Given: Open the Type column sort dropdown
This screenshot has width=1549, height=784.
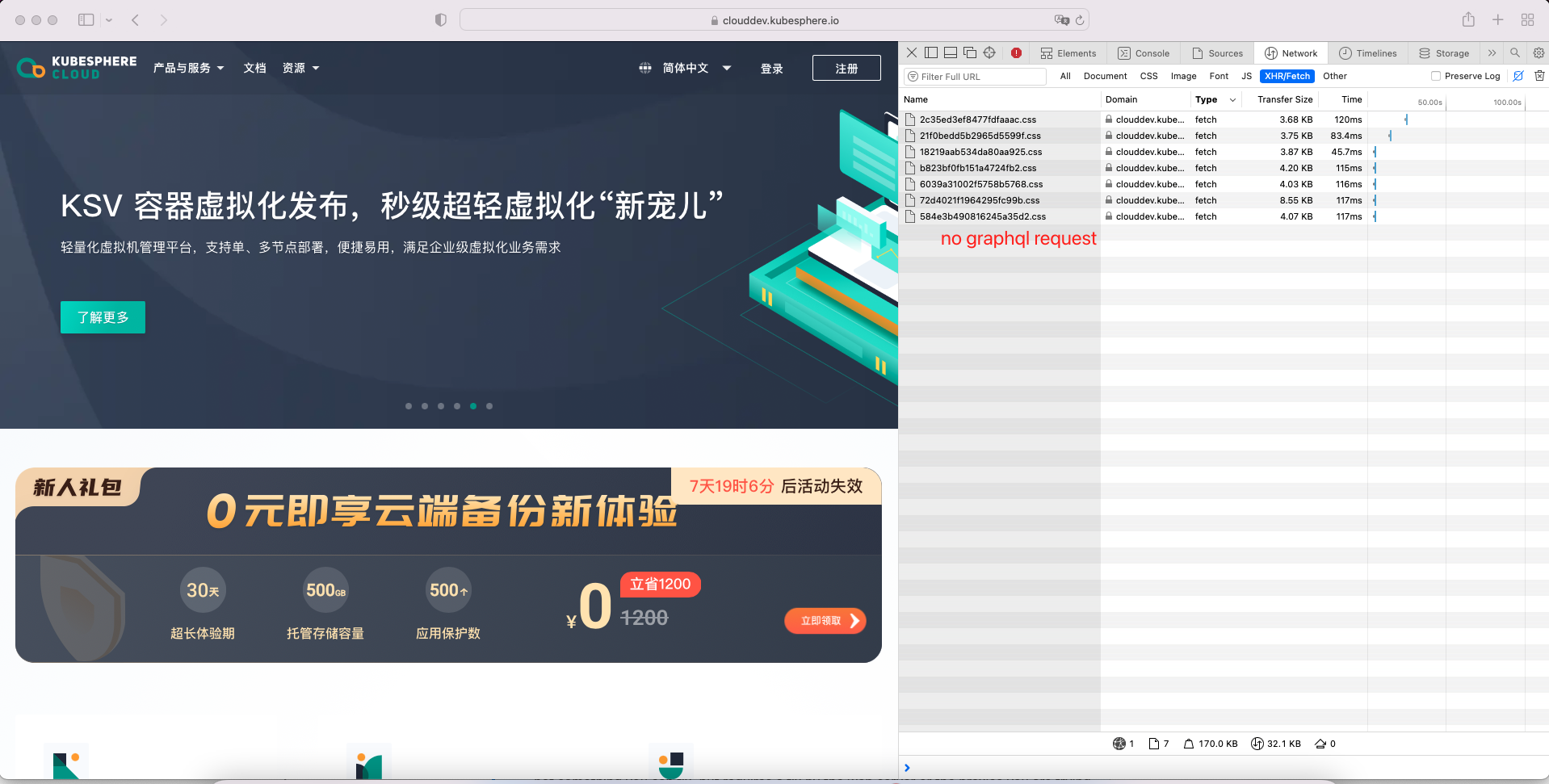Looking at the screenshot, I should pos(1233,99).
